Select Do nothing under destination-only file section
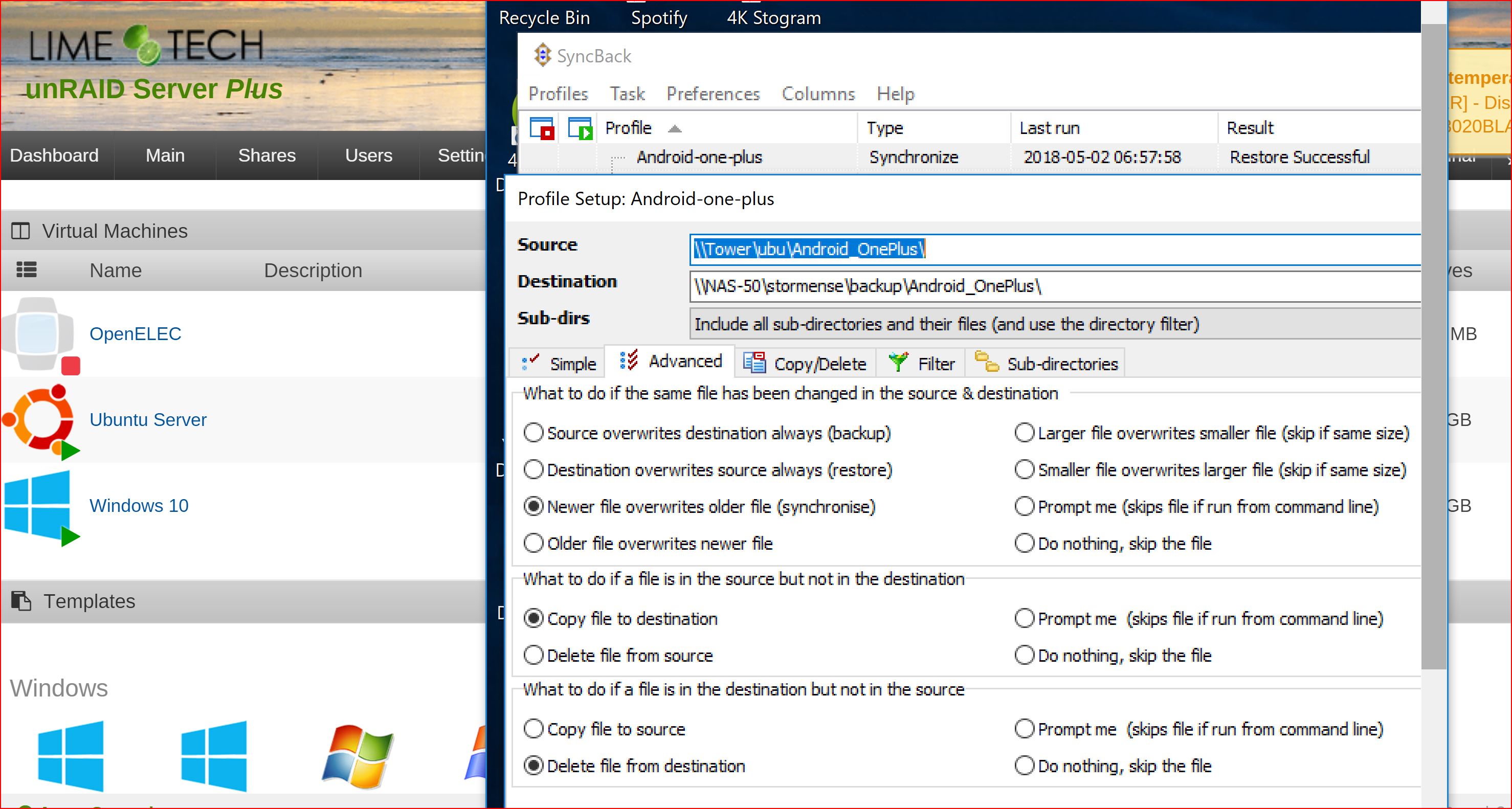Viewport: 1512px width, 809px height. [1025, 766]
